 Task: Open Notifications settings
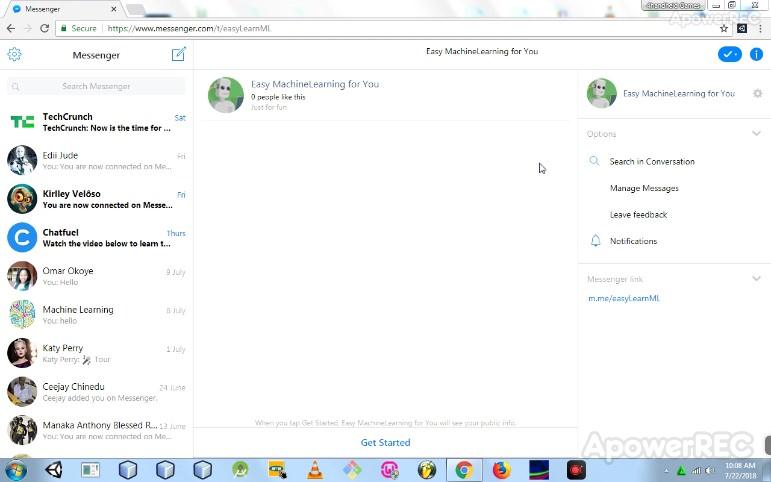click(633, 241)
